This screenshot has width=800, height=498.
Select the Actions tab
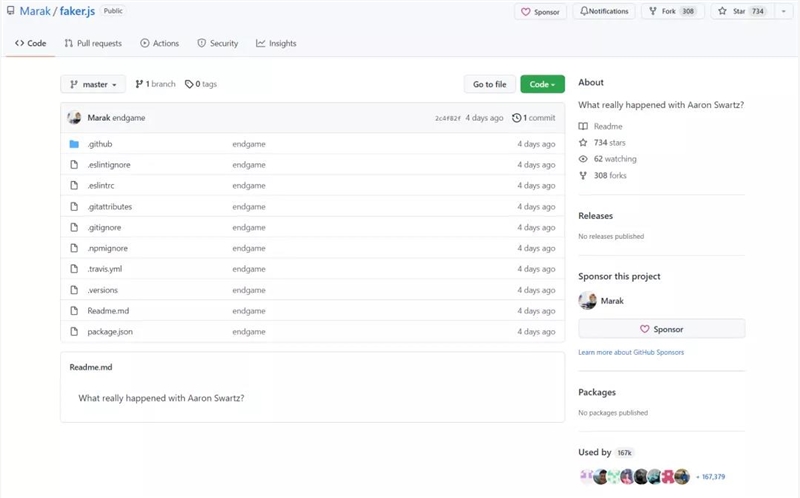point(160,43)
